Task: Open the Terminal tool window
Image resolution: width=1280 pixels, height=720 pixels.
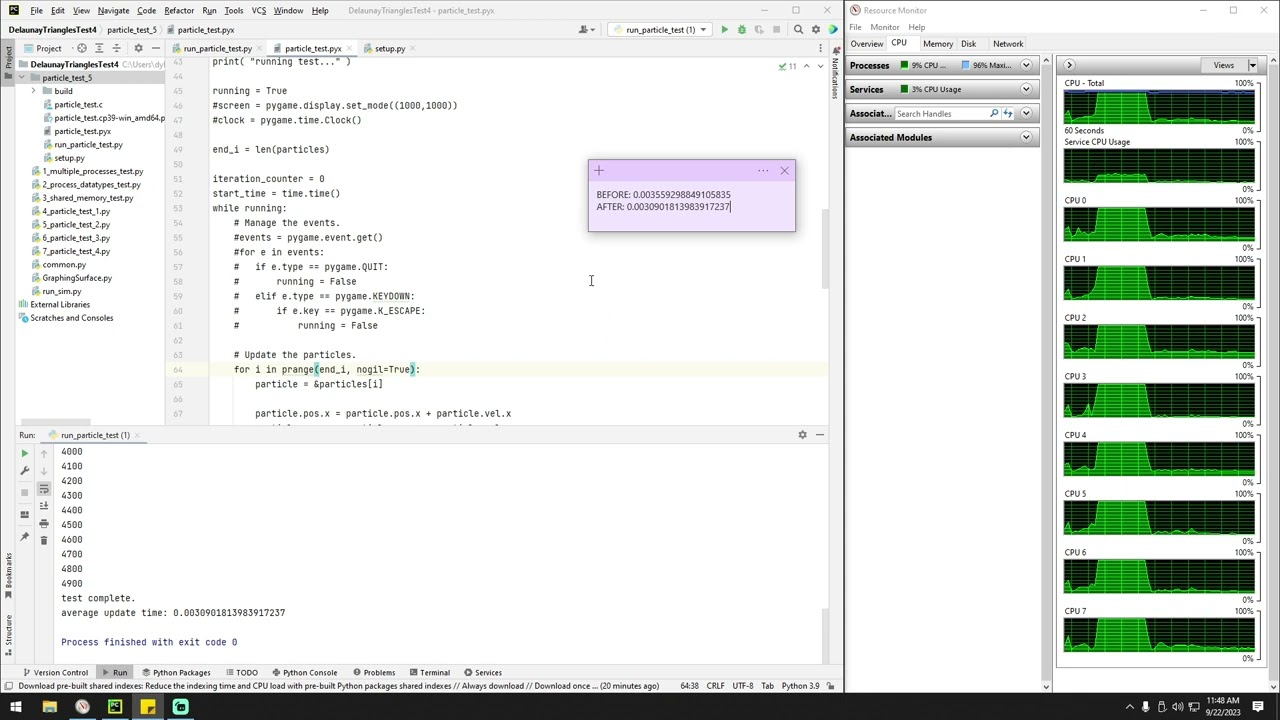Action: 429,673
